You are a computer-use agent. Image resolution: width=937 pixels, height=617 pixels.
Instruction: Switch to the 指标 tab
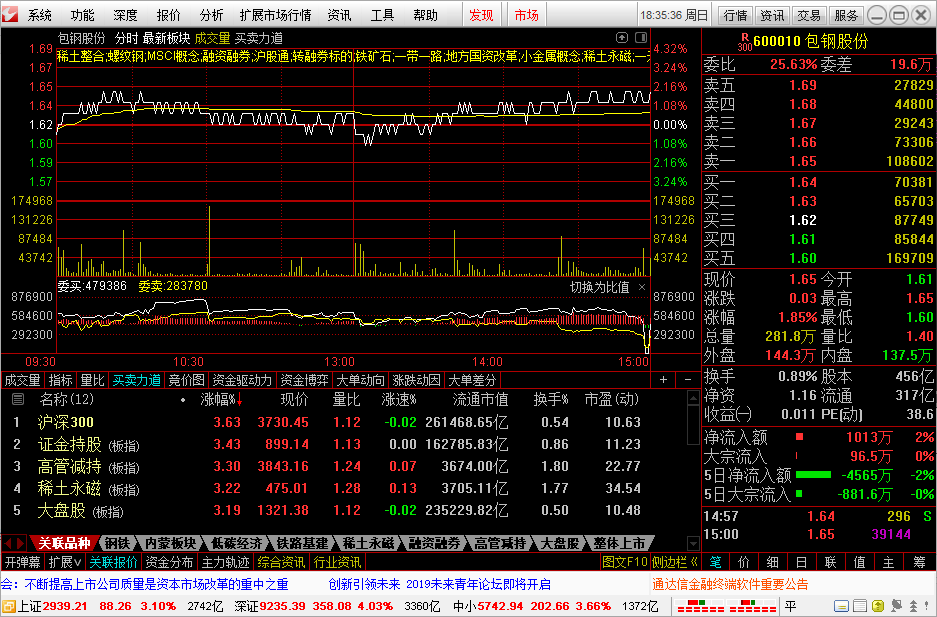[60, 380]
